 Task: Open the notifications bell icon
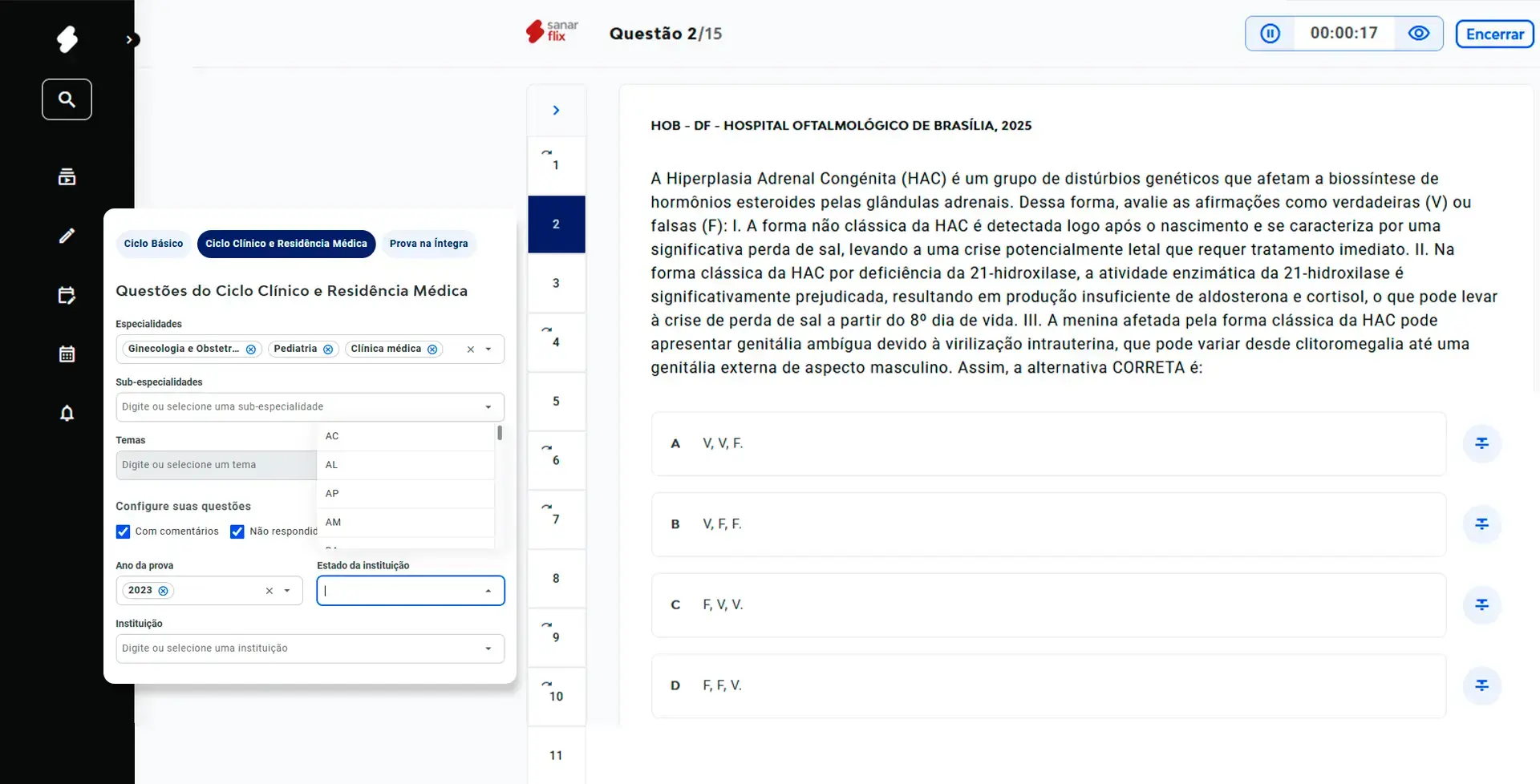point(67,413)
